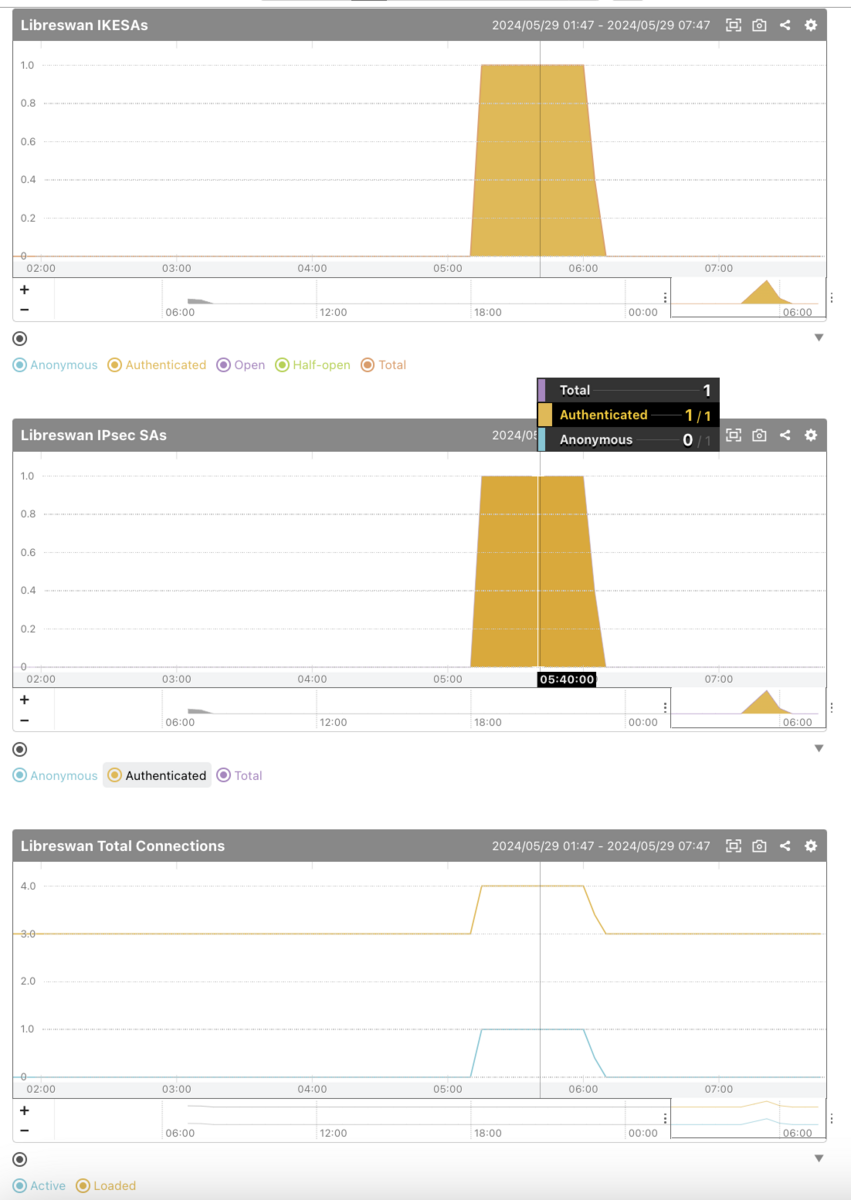
Task: Click the 05:40:00 time marker label
Action: (567, 679)
